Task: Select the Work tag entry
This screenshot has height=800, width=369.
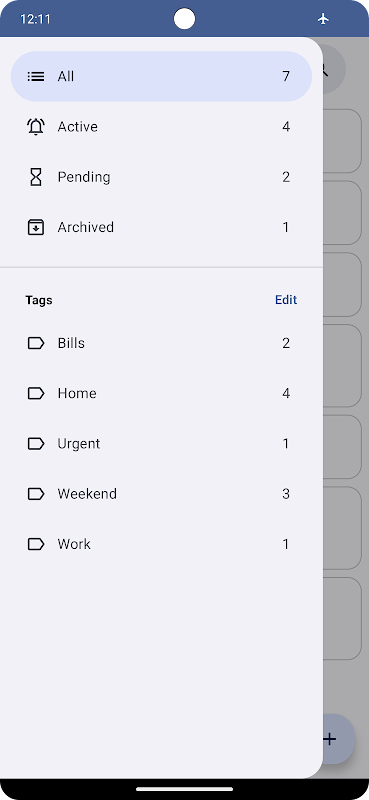Action: (x=161, y=544)
